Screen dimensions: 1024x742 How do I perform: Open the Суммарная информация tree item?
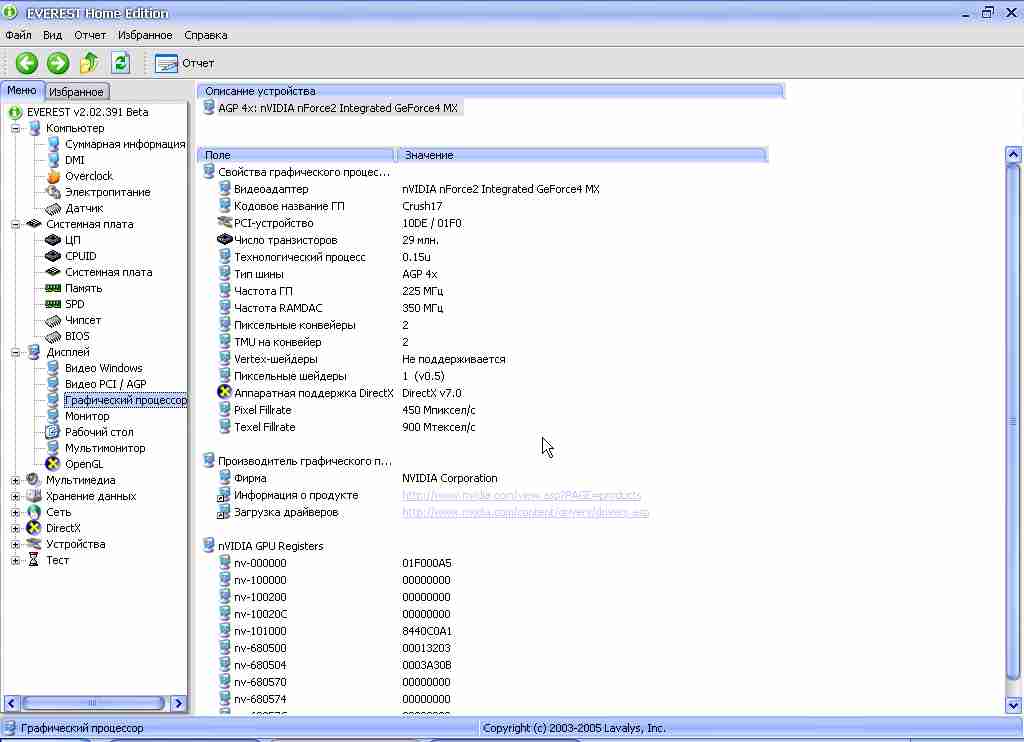click(x=125, y=144)
